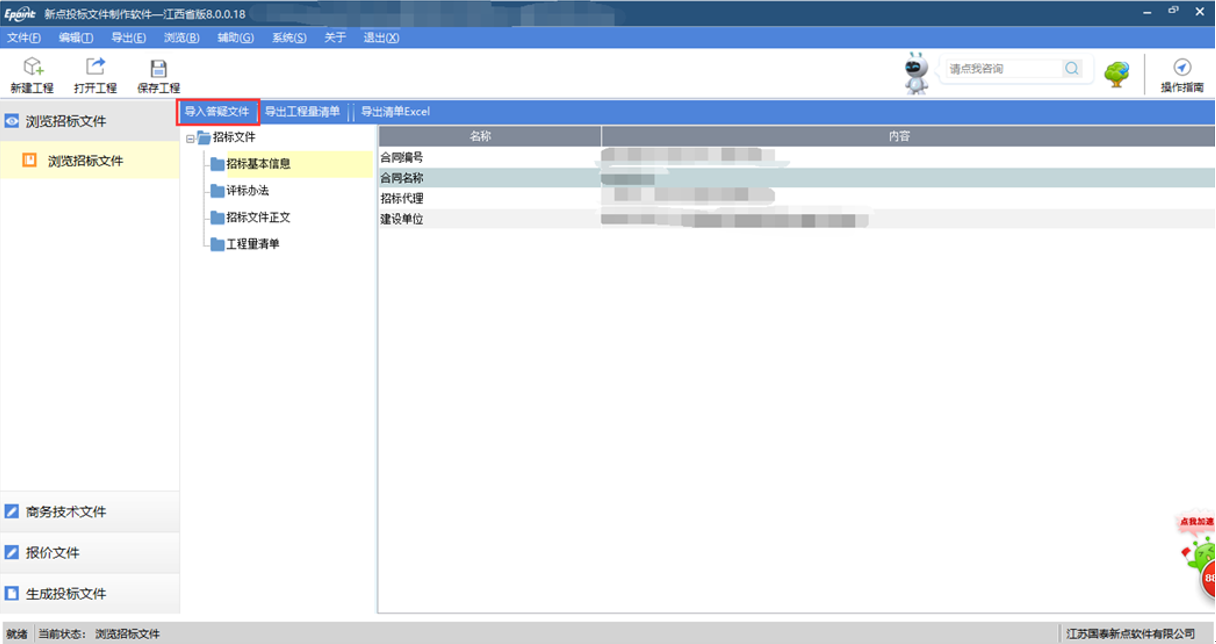The height and width of the screenshot is (644, 1216).
Task: Open the 辅助(G) menu
Action: pos(235,38)
